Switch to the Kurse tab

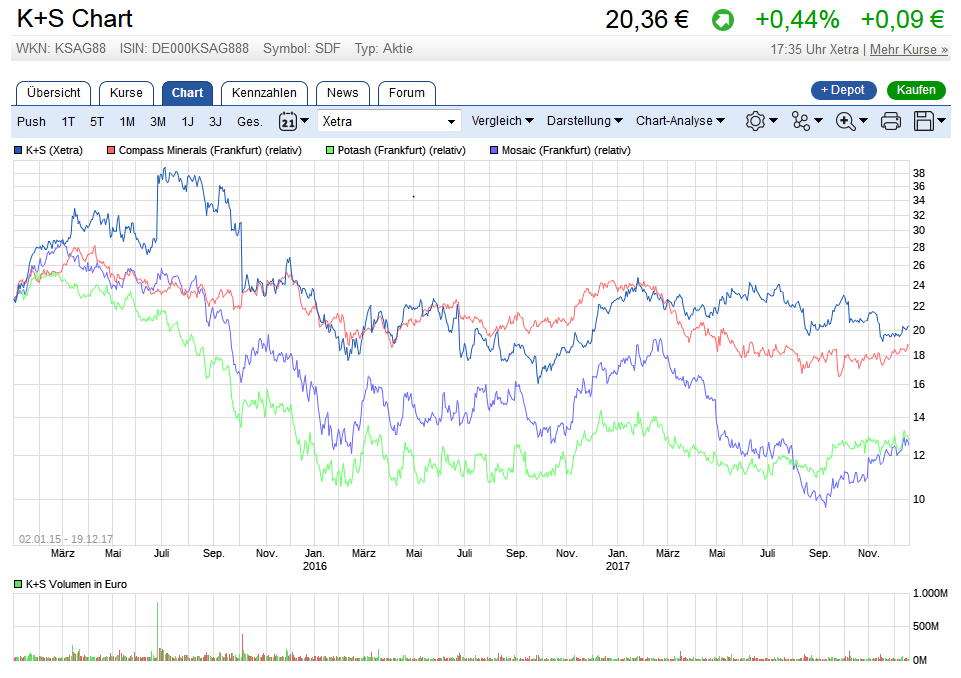126,93
